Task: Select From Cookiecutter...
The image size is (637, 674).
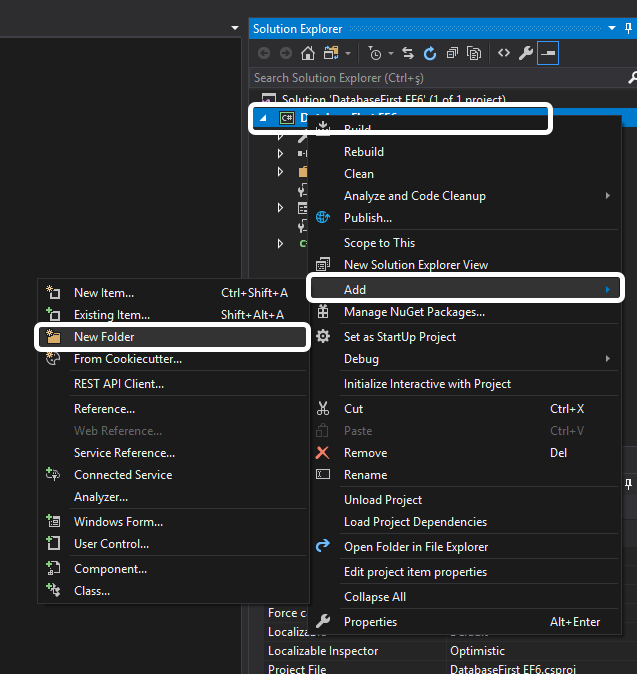Action: coord(173,359)
